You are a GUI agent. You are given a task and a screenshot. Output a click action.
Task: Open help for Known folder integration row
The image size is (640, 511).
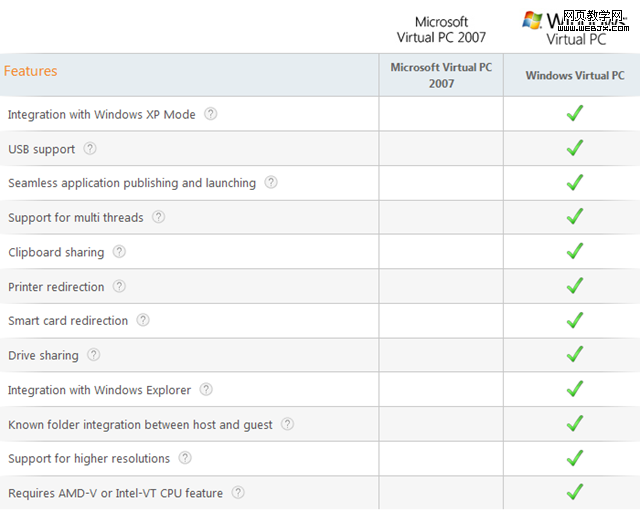point(287,424)
